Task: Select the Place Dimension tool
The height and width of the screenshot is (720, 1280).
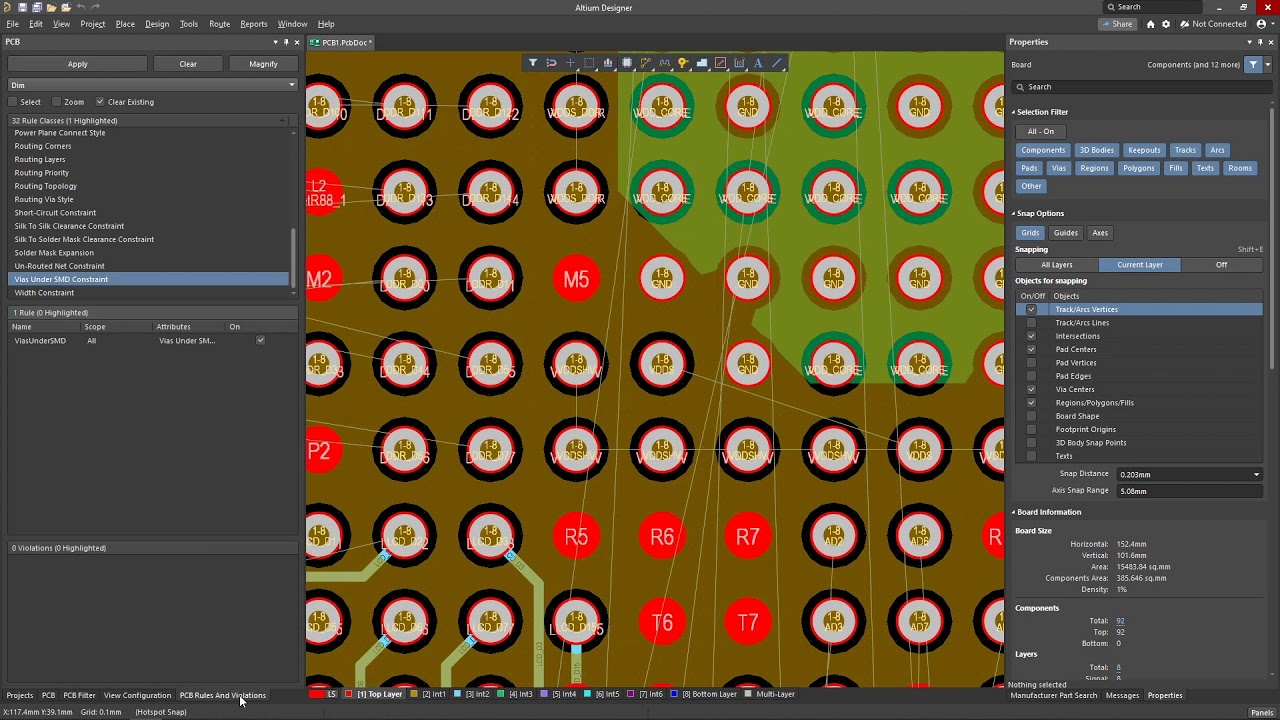Action: 739,63
